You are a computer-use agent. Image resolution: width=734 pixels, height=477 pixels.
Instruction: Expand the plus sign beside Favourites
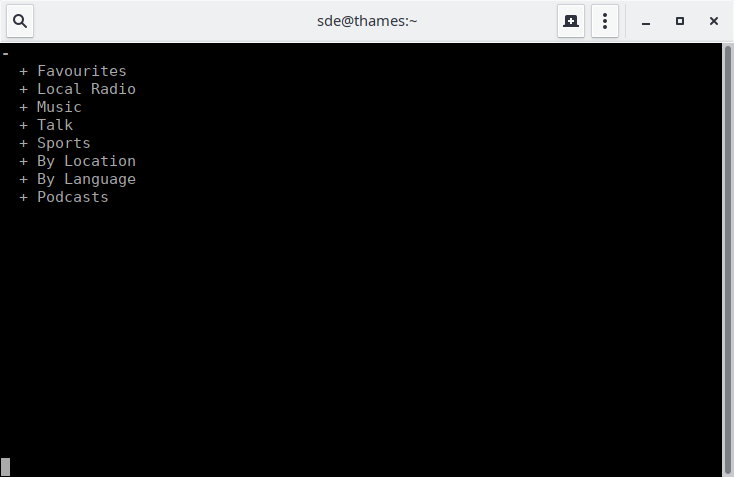point(23,72)
